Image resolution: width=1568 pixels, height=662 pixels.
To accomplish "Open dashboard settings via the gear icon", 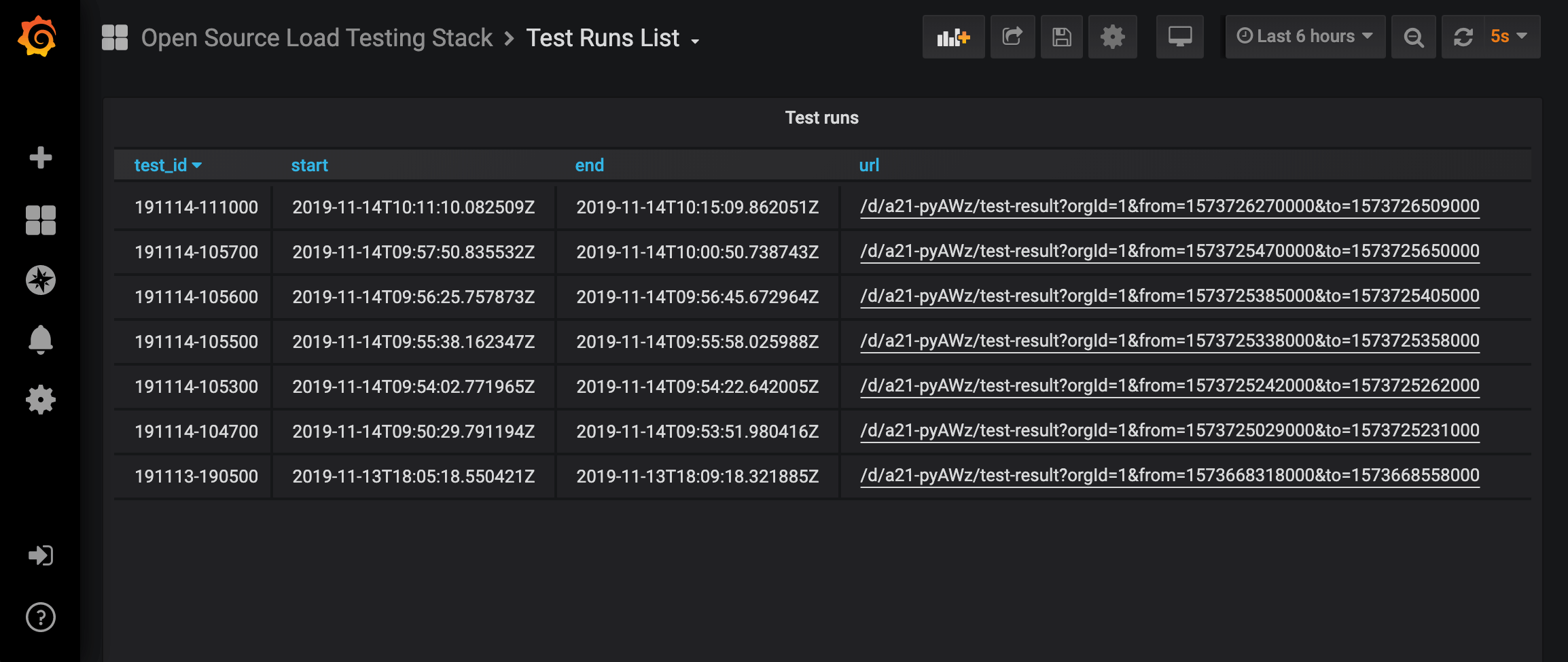I will (x=1112, y=37).
